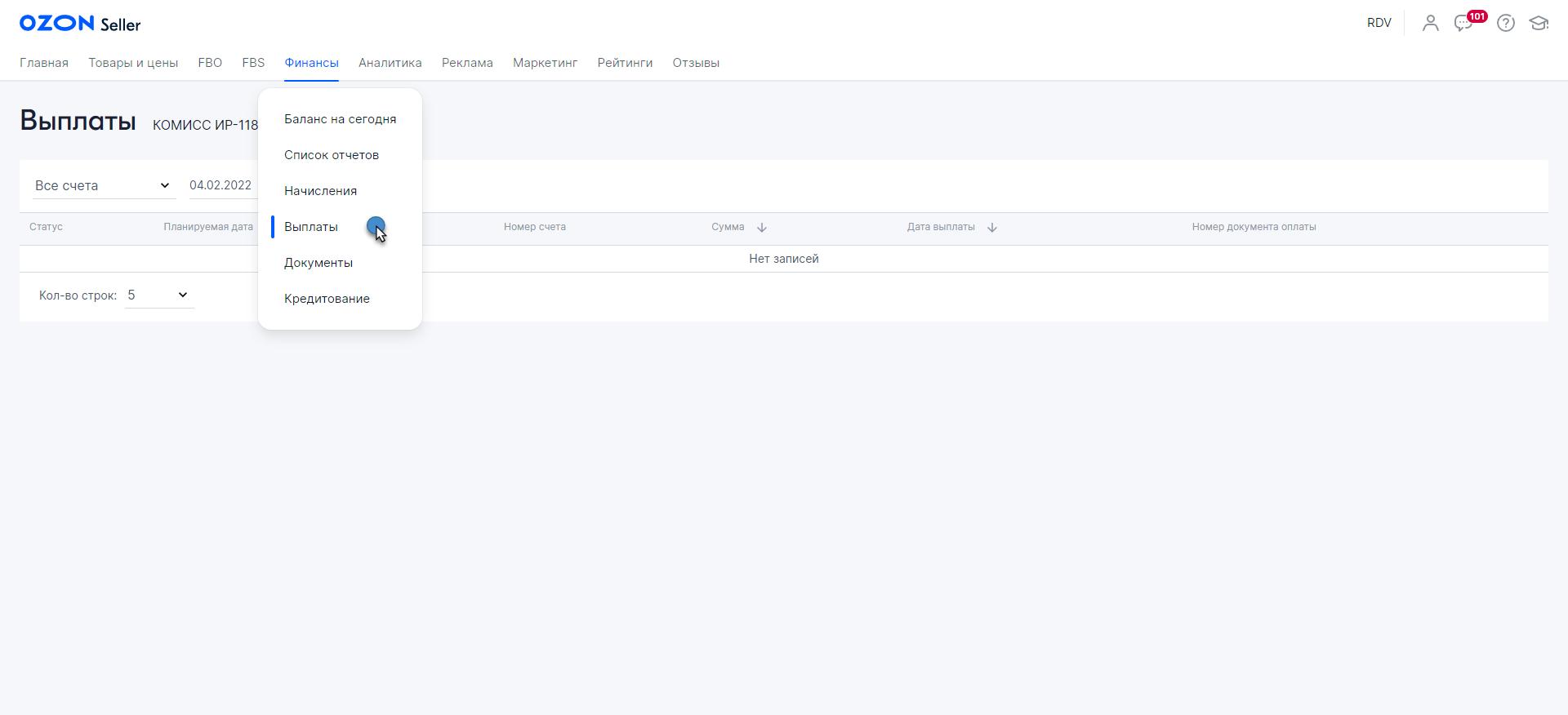
Task: Click Номер документа оплаты column header
Action: (x=1254, y=227)
